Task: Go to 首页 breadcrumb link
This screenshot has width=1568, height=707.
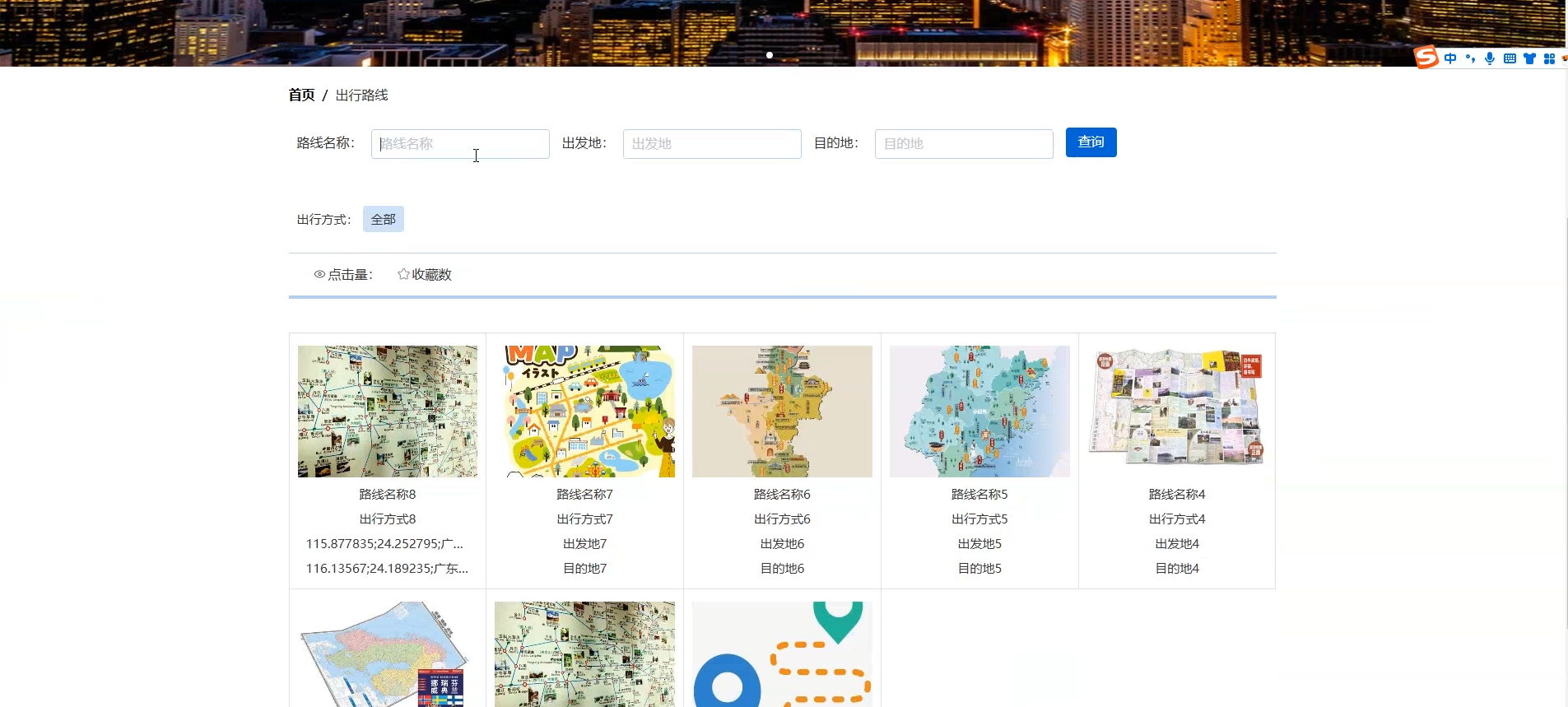Action: click(301, 95)
